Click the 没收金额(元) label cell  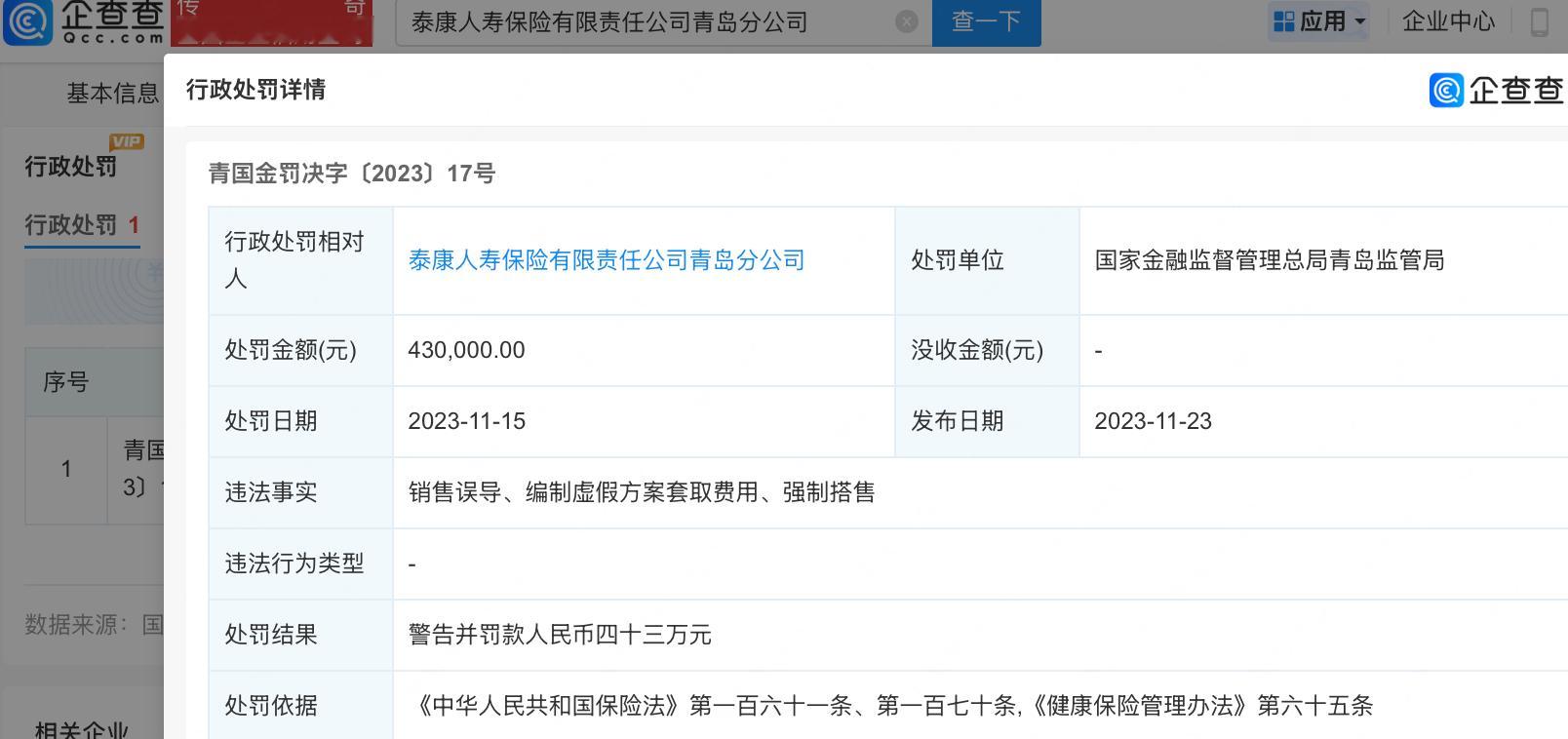987,350
